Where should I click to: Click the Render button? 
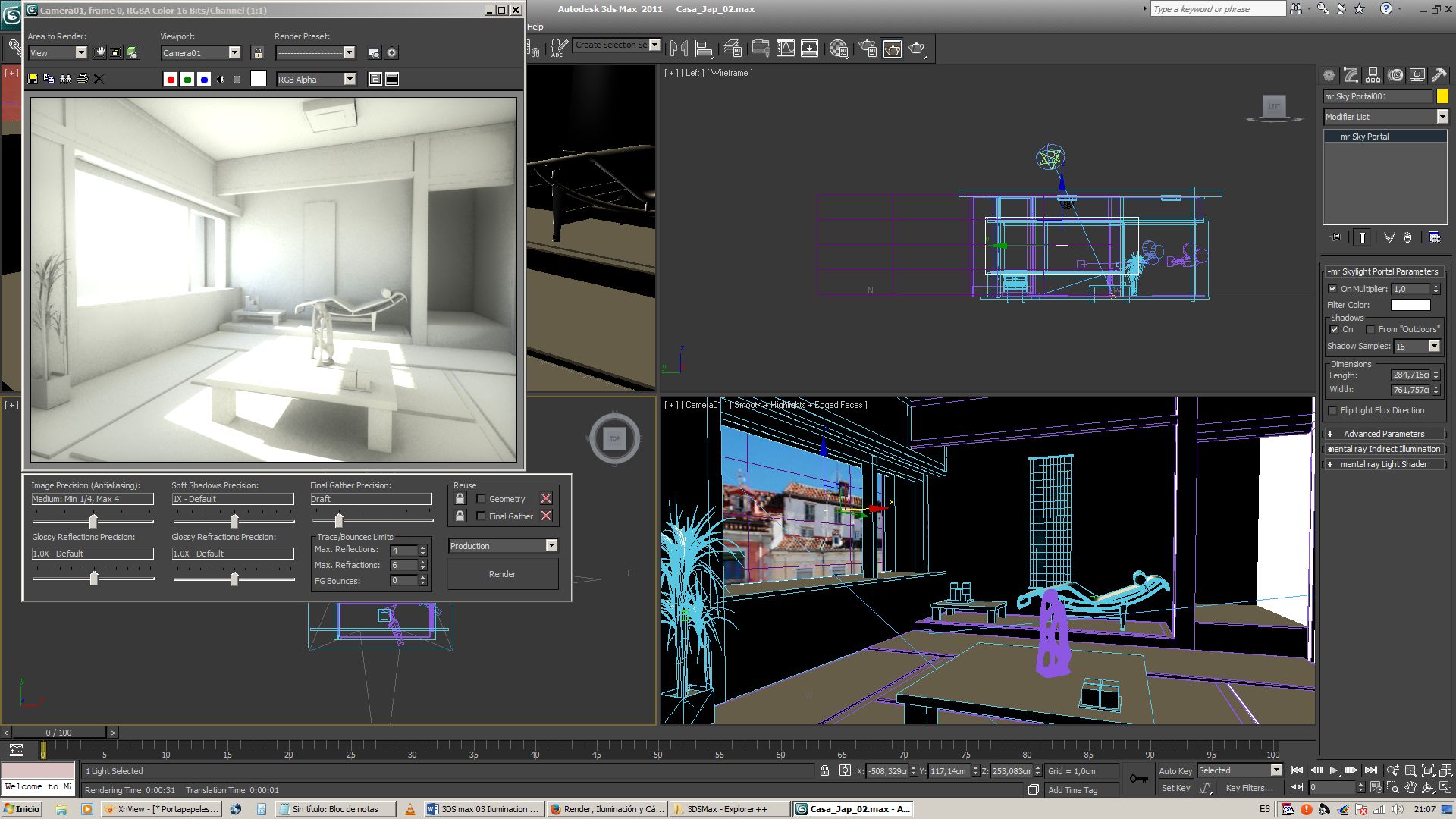pyautogui.click(x=502, y=574)
